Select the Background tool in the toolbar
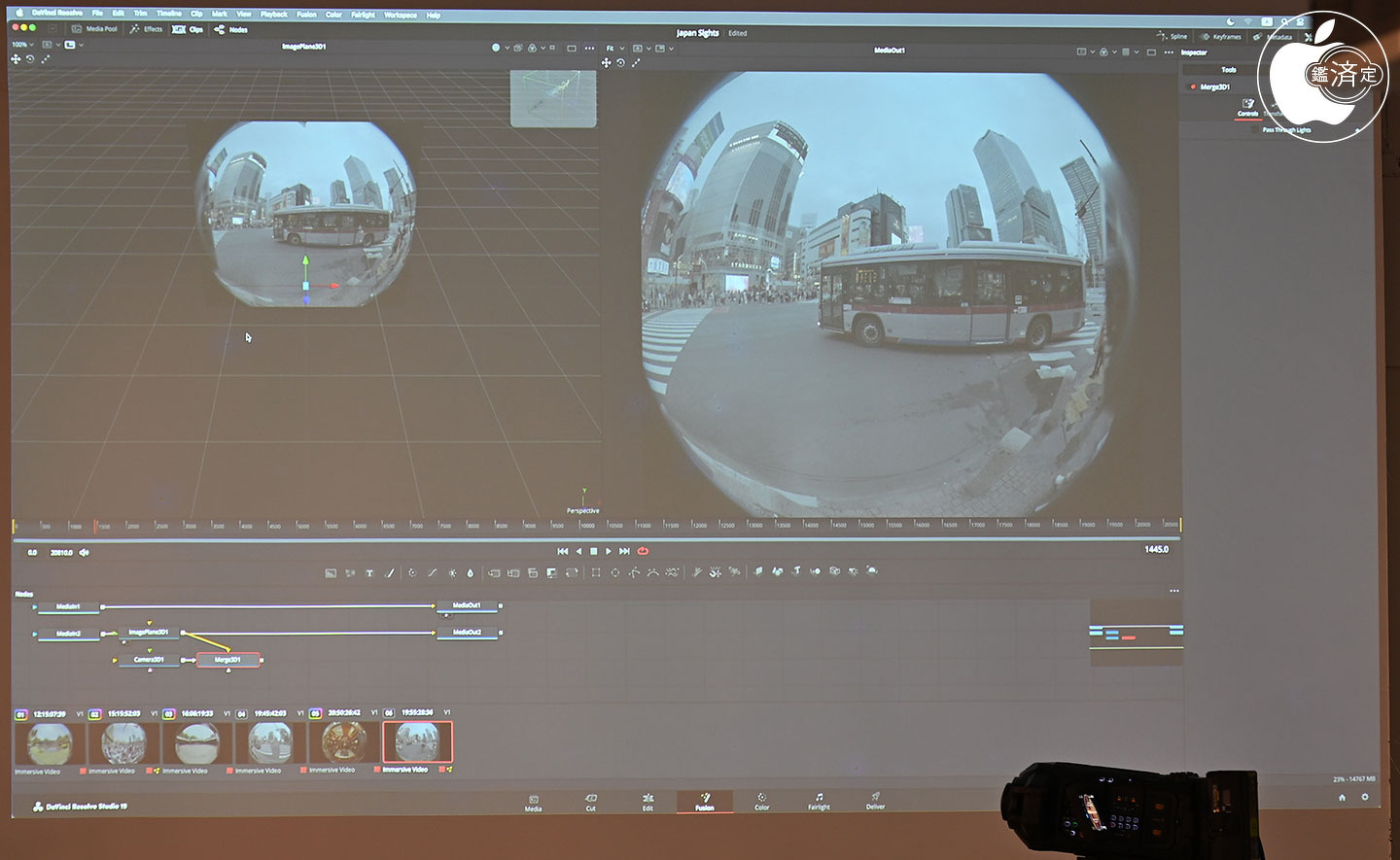The height and width of the screenshot is (860, 1400). tap(331, 573)
